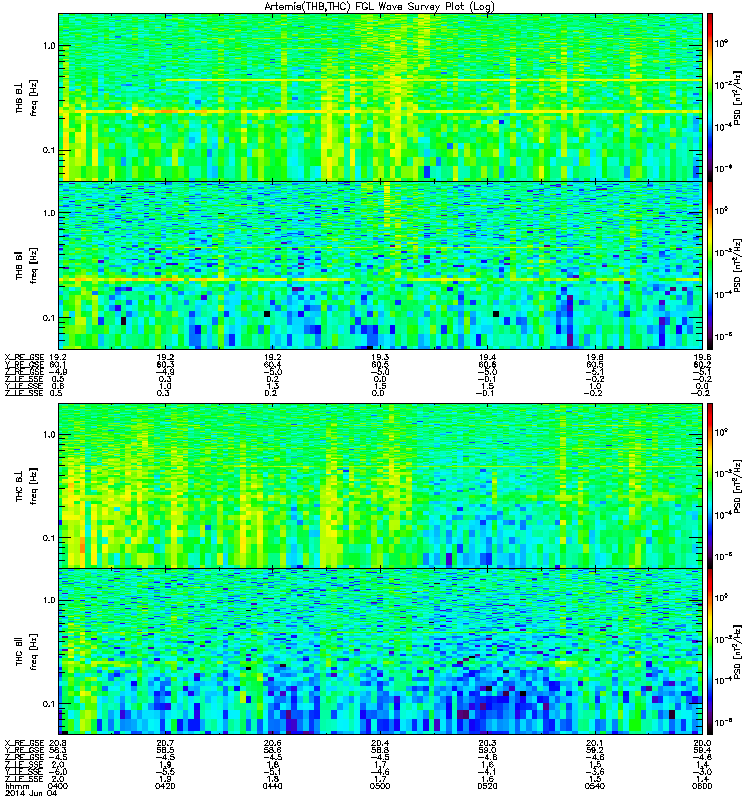Click the PSD [nT²/Hz] label of THB B∥ color bar
This screenshot has width=750, height=800.
pos(739,265)
